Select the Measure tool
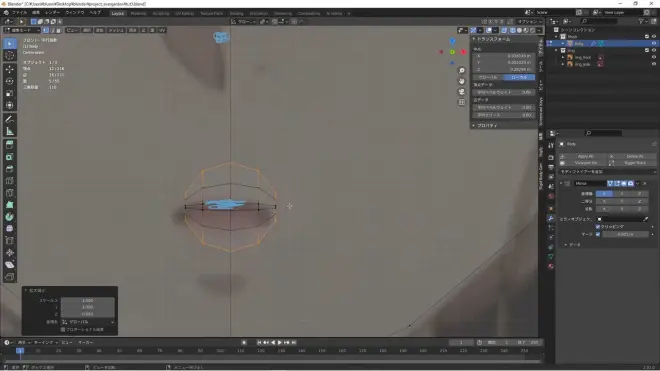660x371 pixels. click(x=10, y=131)
